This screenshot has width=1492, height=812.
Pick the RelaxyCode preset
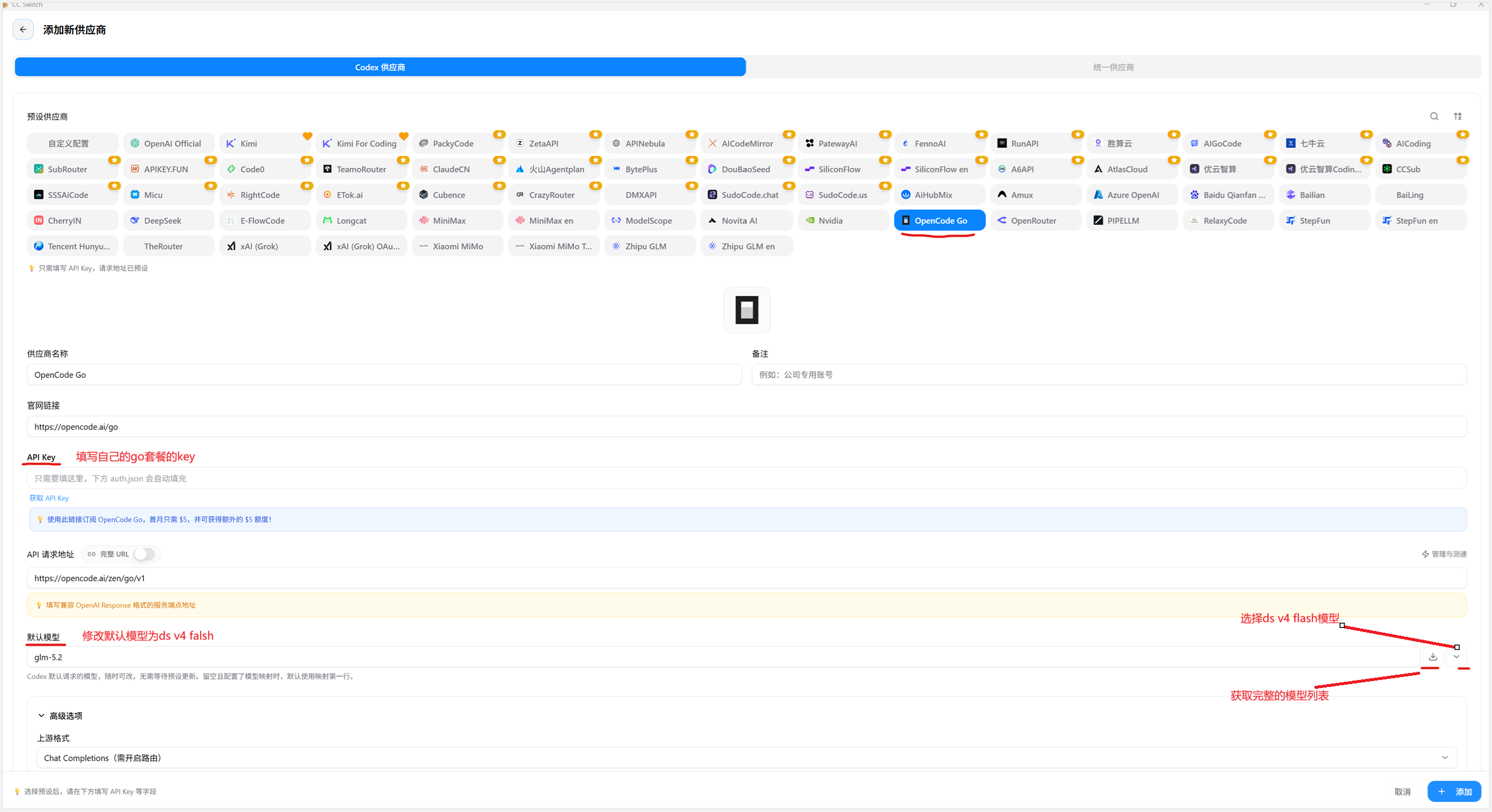(x=1228, y=220)
